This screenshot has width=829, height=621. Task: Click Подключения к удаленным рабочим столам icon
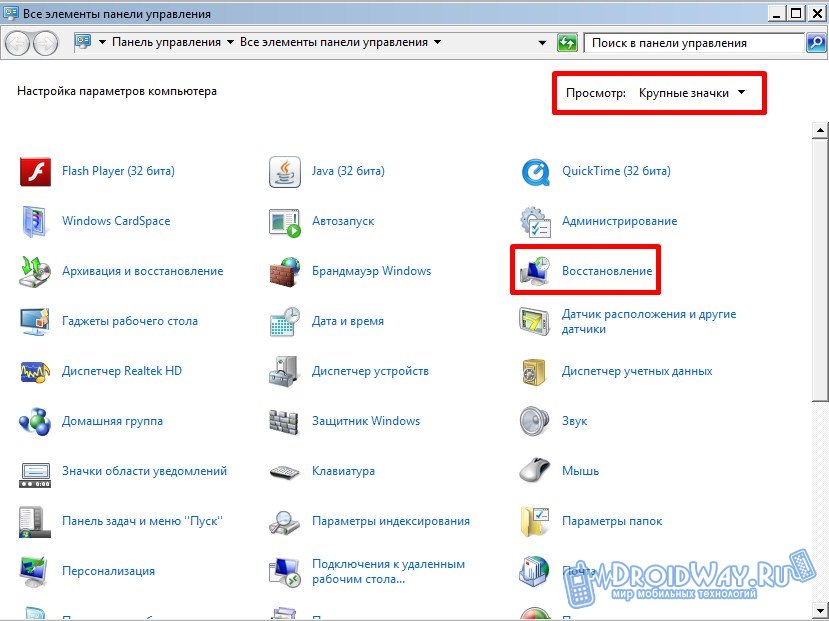285,572
